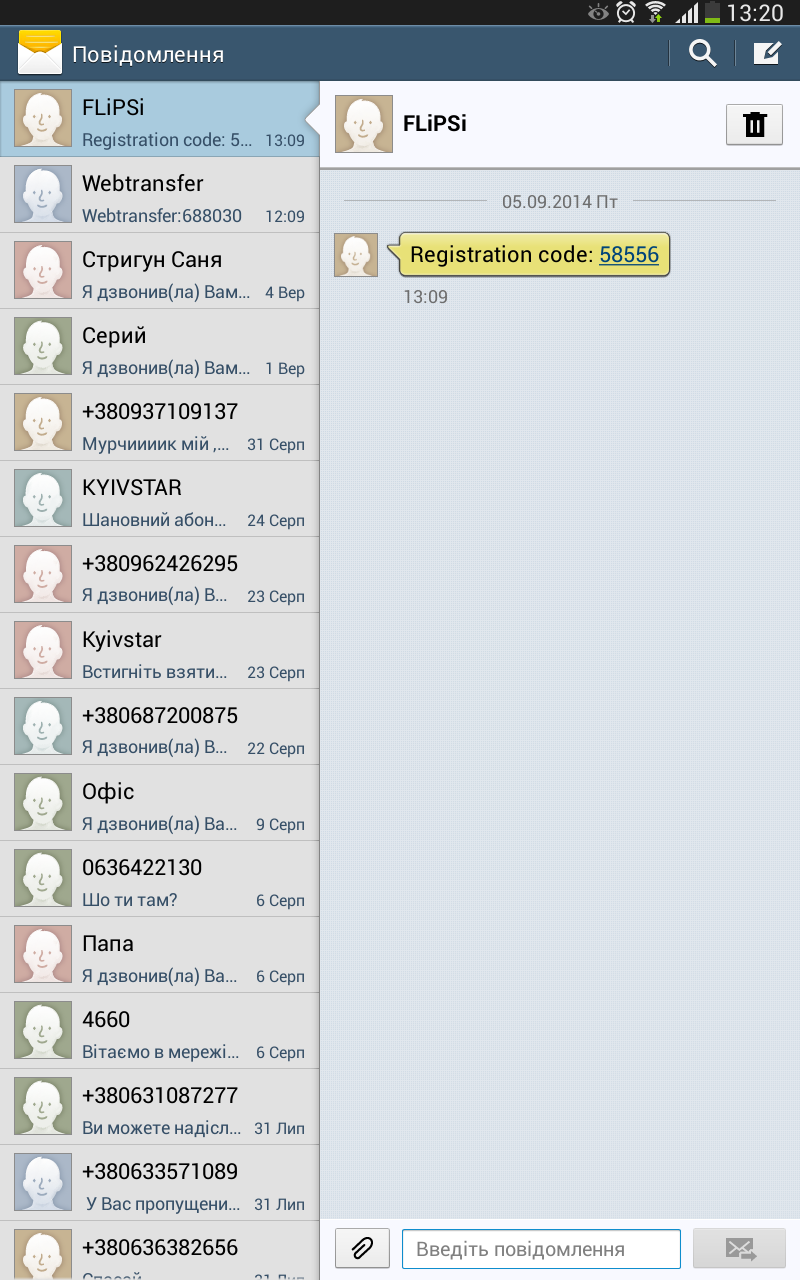Delete conversation with the trash icon
The width and height of the screenshot is (800, 1280).
point(754,124)
